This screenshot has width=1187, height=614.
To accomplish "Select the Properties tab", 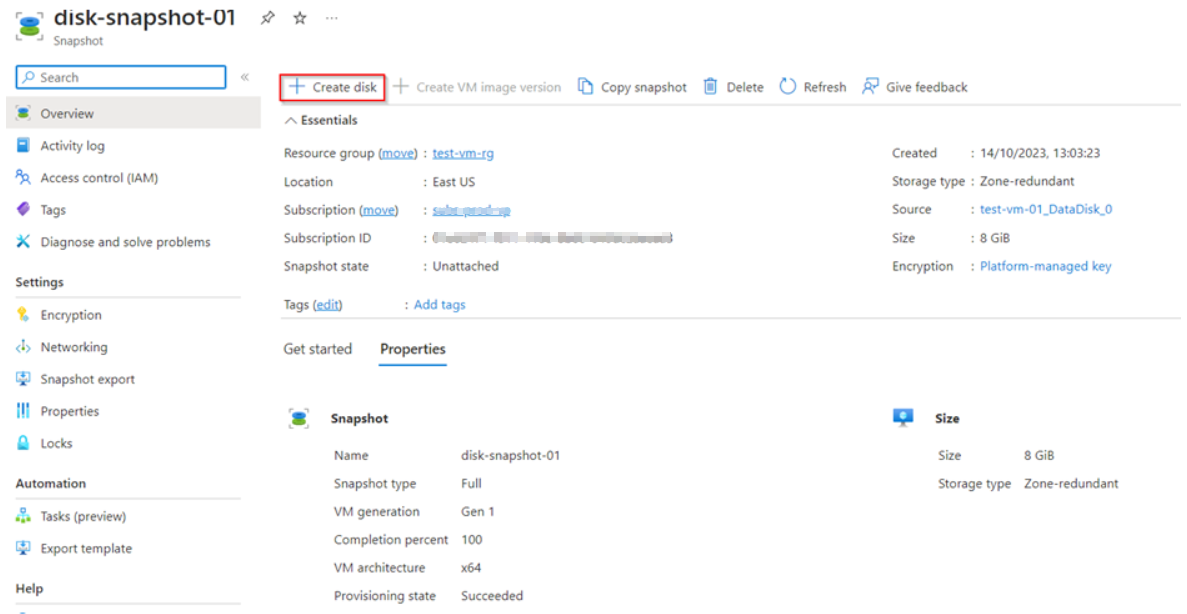I will click(x=413, y=349).
